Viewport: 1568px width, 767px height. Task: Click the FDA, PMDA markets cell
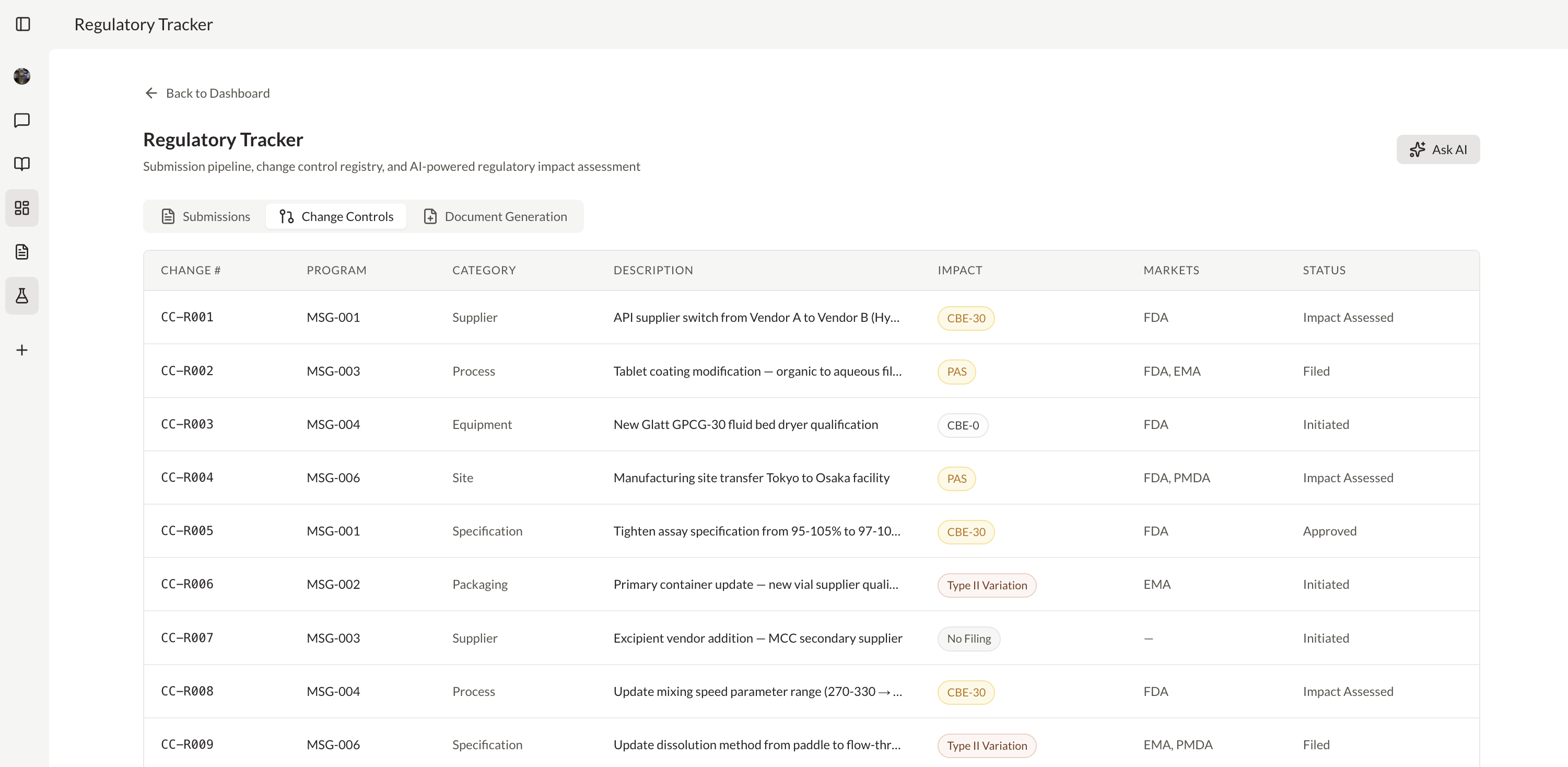pyautogui.click(x=1177, y=478)
